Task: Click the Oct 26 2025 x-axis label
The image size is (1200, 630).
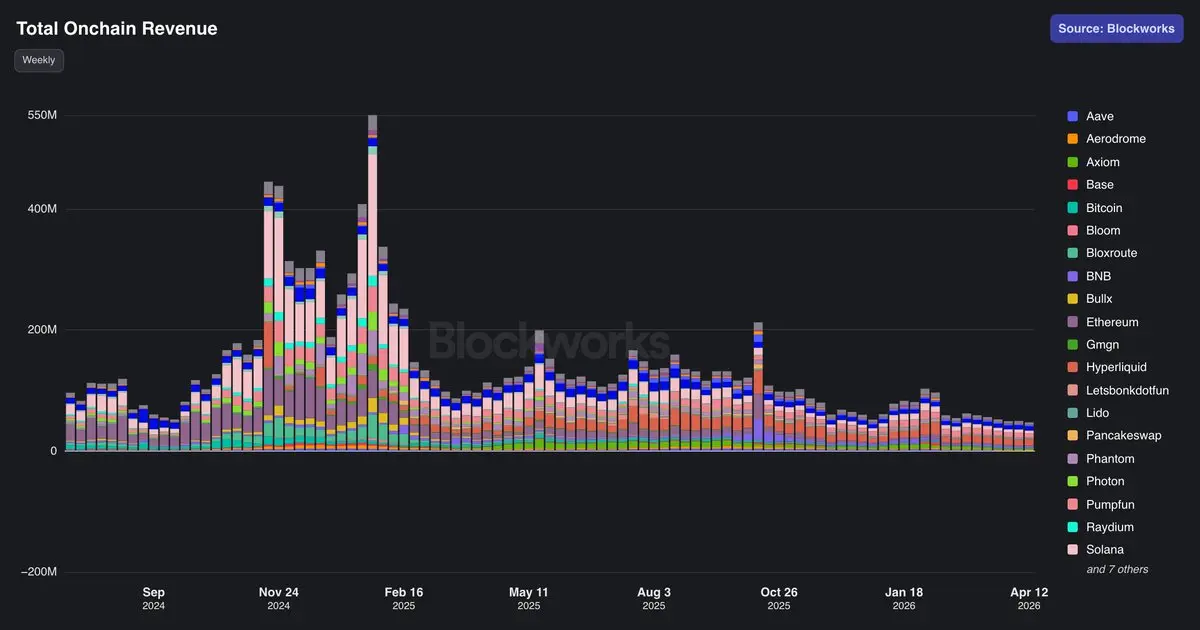Action: [x=779, y=598]
